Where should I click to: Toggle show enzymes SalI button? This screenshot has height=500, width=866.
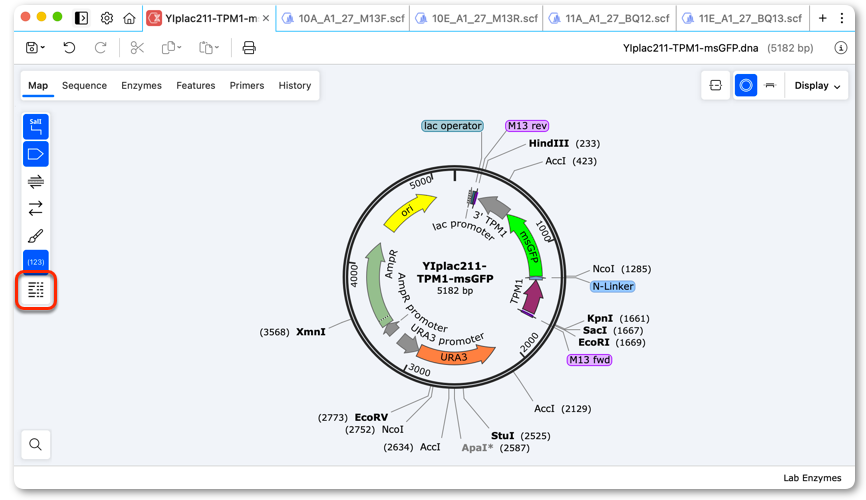click(x=36, y=127)
